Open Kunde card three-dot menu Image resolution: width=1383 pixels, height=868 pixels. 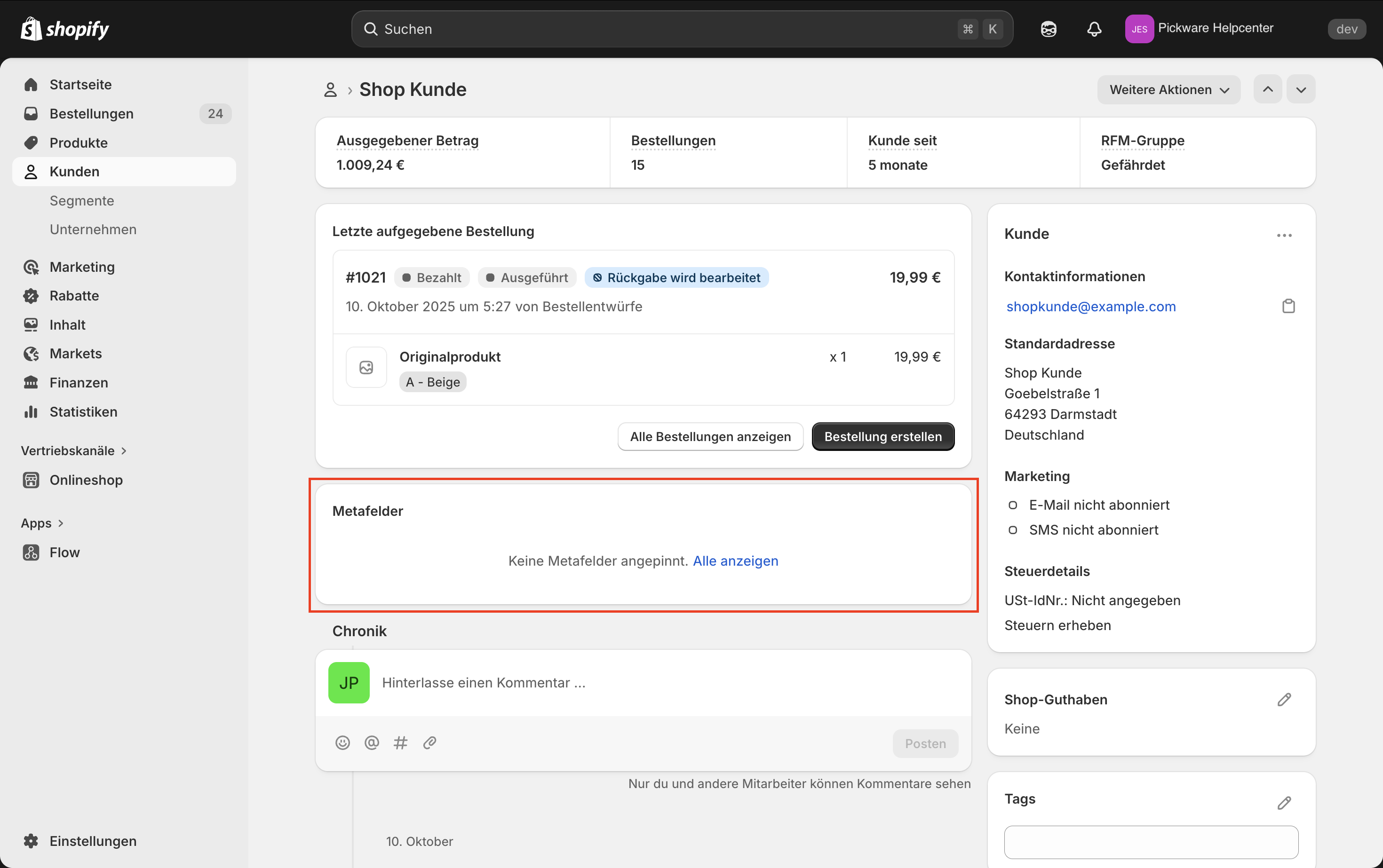click(x=1284, y=236)
